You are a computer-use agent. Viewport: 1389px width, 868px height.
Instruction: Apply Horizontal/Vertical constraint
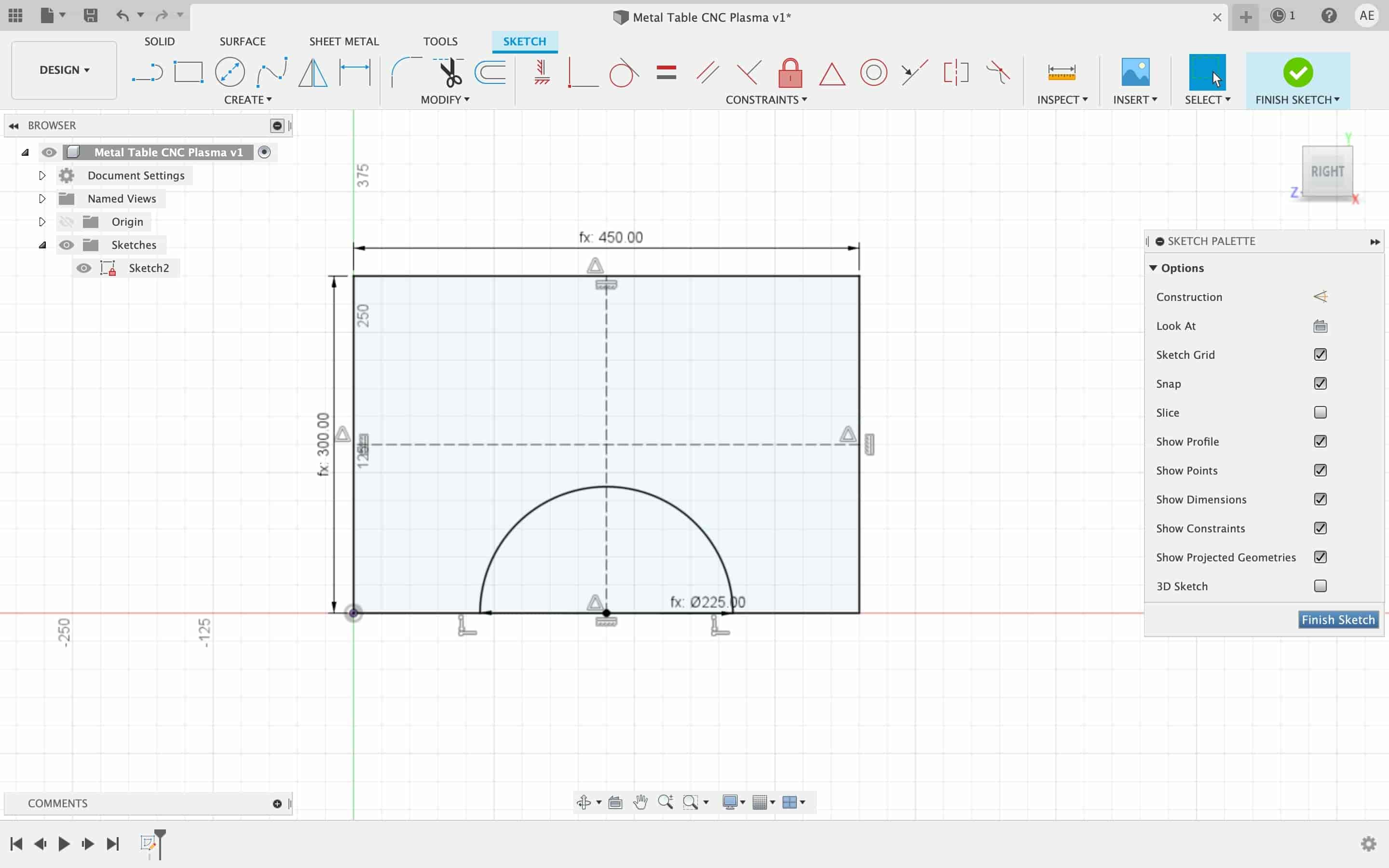541,73
